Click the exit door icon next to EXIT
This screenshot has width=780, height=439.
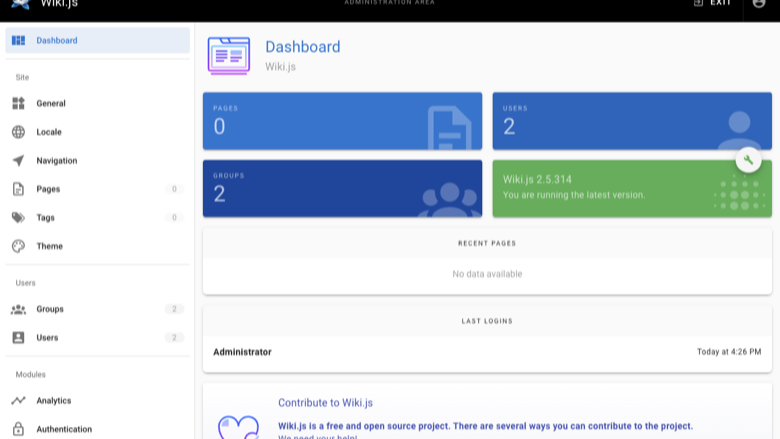click(698, 2)
